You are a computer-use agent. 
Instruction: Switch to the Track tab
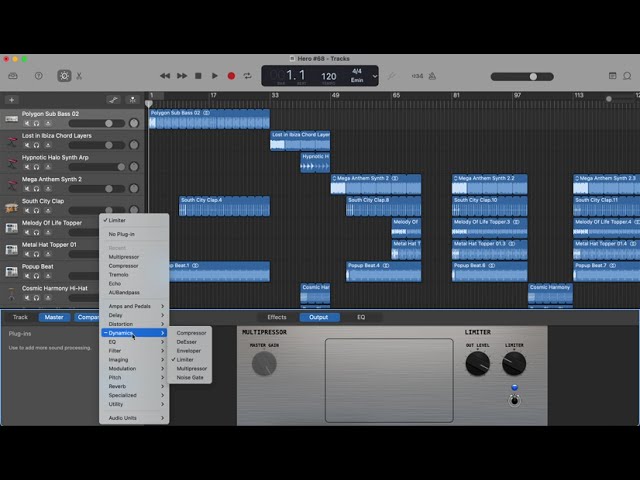pos(20,317)
